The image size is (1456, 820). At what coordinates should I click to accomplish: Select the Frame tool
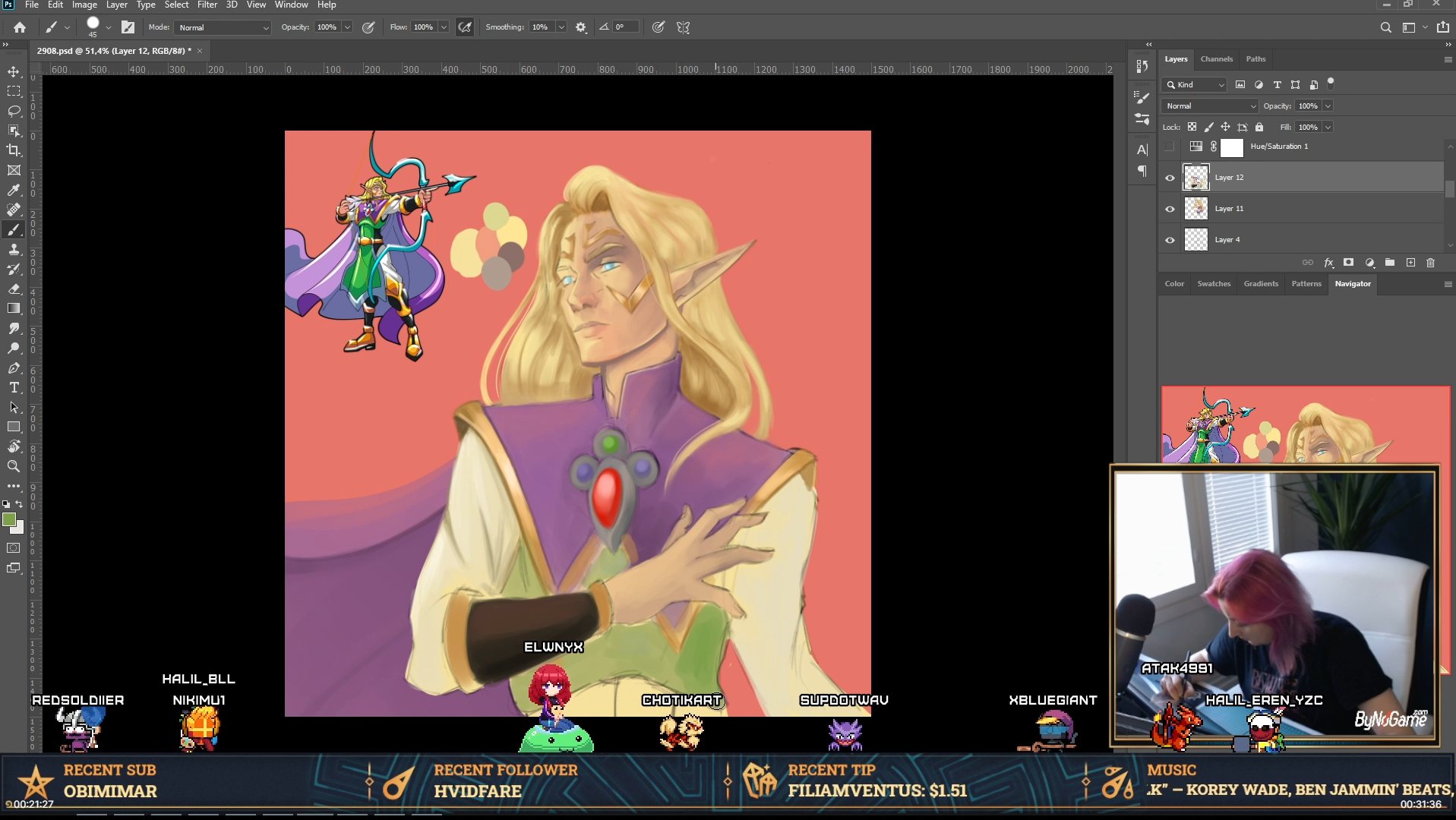tap(14, 170)
